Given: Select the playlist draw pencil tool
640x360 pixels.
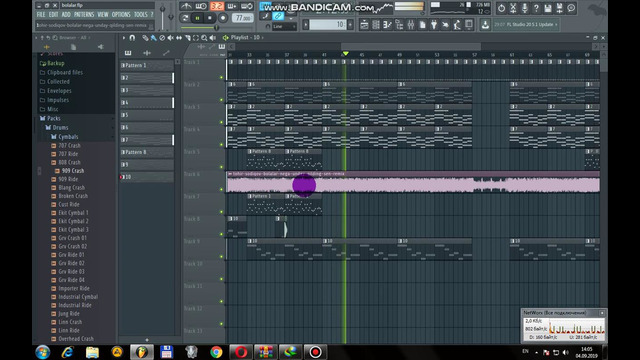Looking at the screenshot, I should coord(145,38).
